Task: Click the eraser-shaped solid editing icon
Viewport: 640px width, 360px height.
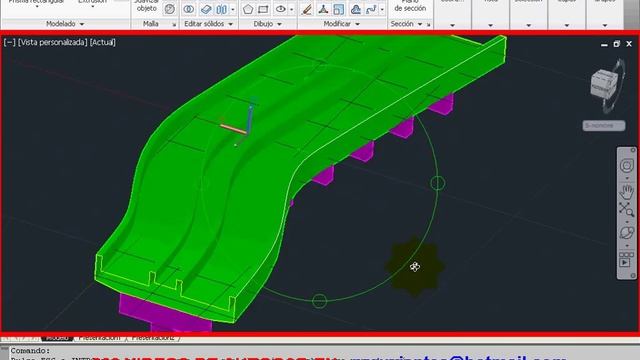Action: coord(206,9)
